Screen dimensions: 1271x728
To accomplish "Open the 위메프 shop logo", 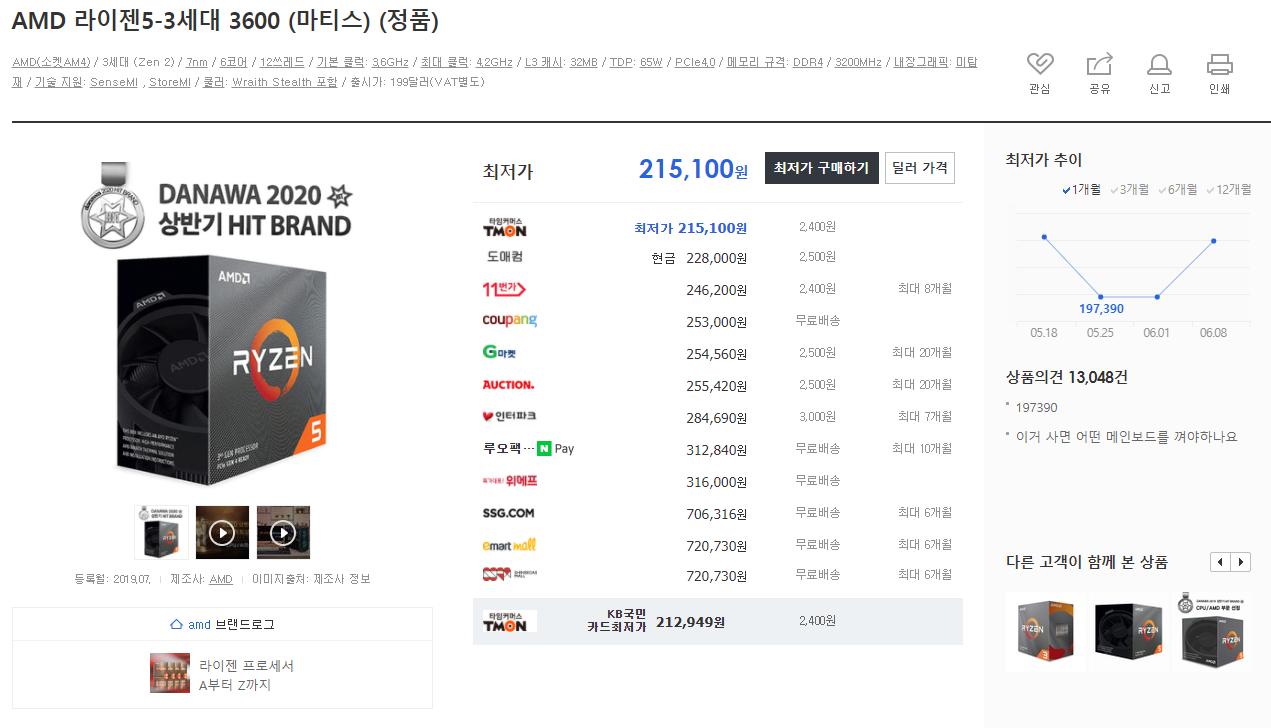I will (510, 480).
